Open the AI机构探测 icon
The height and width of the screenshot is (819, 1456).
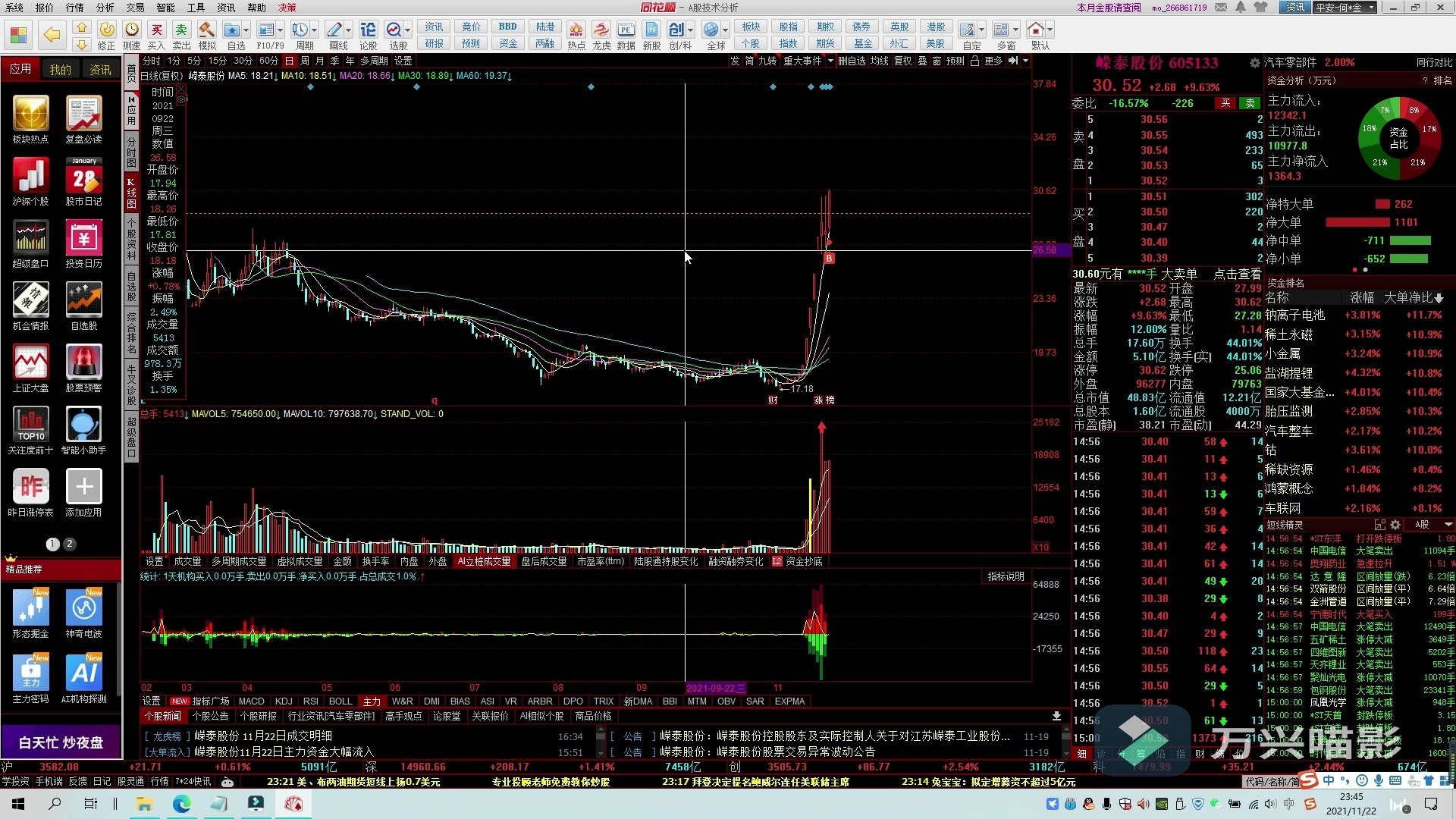(x=84, y=673)
